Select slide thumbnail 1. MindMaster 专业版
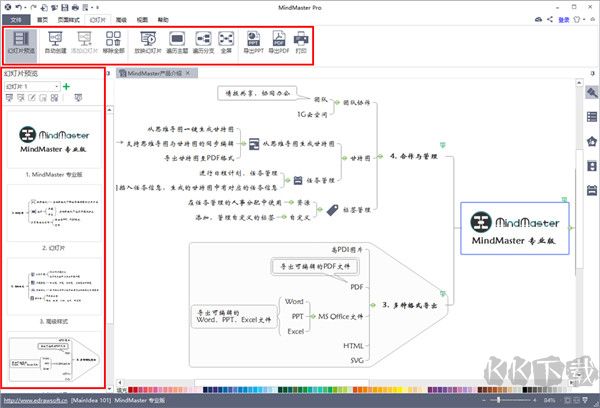The image size is (600, 408). coord(54,140)
